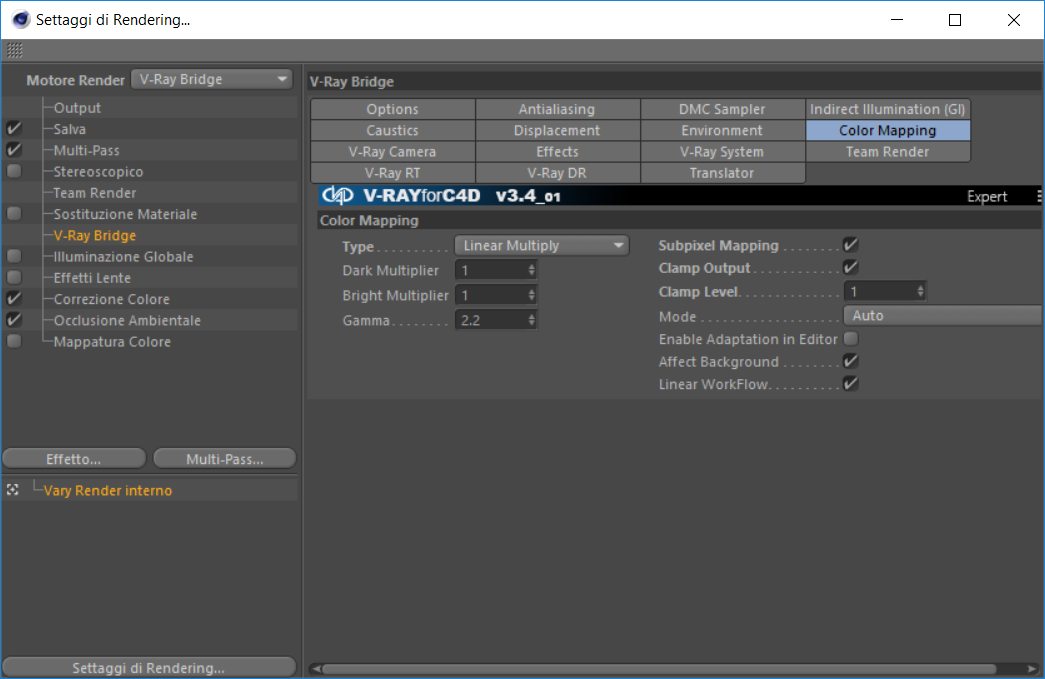Image resolution: width=1045 pixels, height=679 pixels.
Task: Click the Clamp Level value field
Action: (x=880, y=291)
